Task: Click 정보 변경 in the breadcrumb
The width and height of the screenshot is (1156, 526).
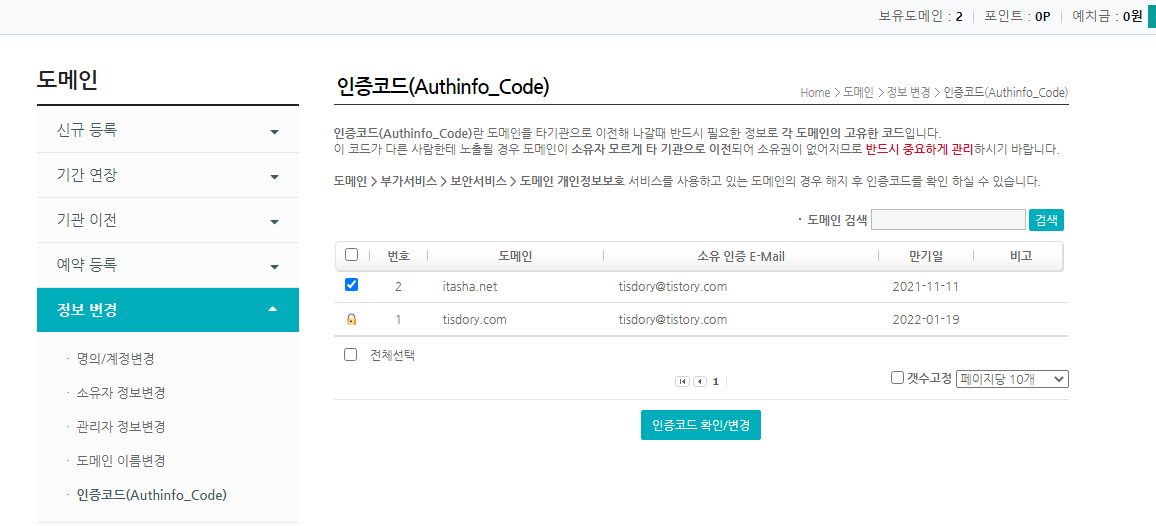Action: (x=908, y=93)
